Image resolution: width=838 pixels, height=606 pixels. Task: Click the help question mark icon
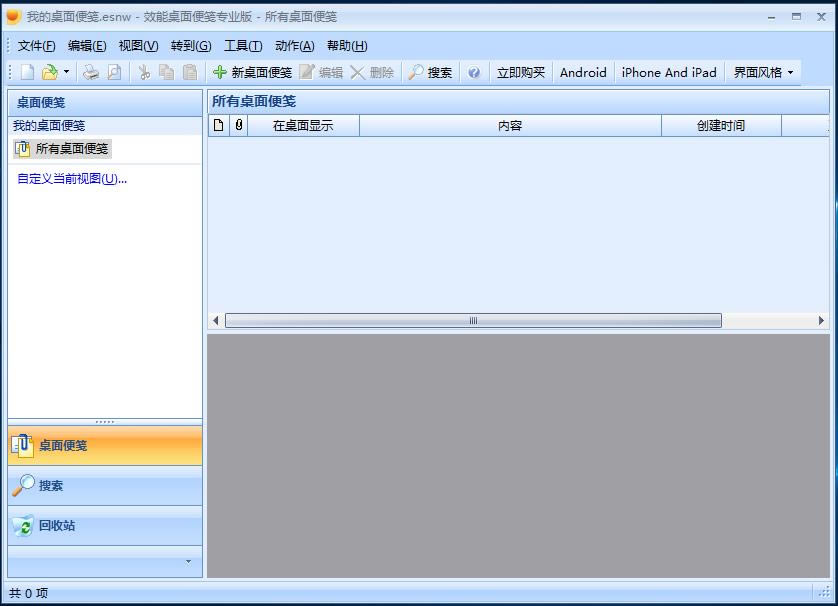474,72
